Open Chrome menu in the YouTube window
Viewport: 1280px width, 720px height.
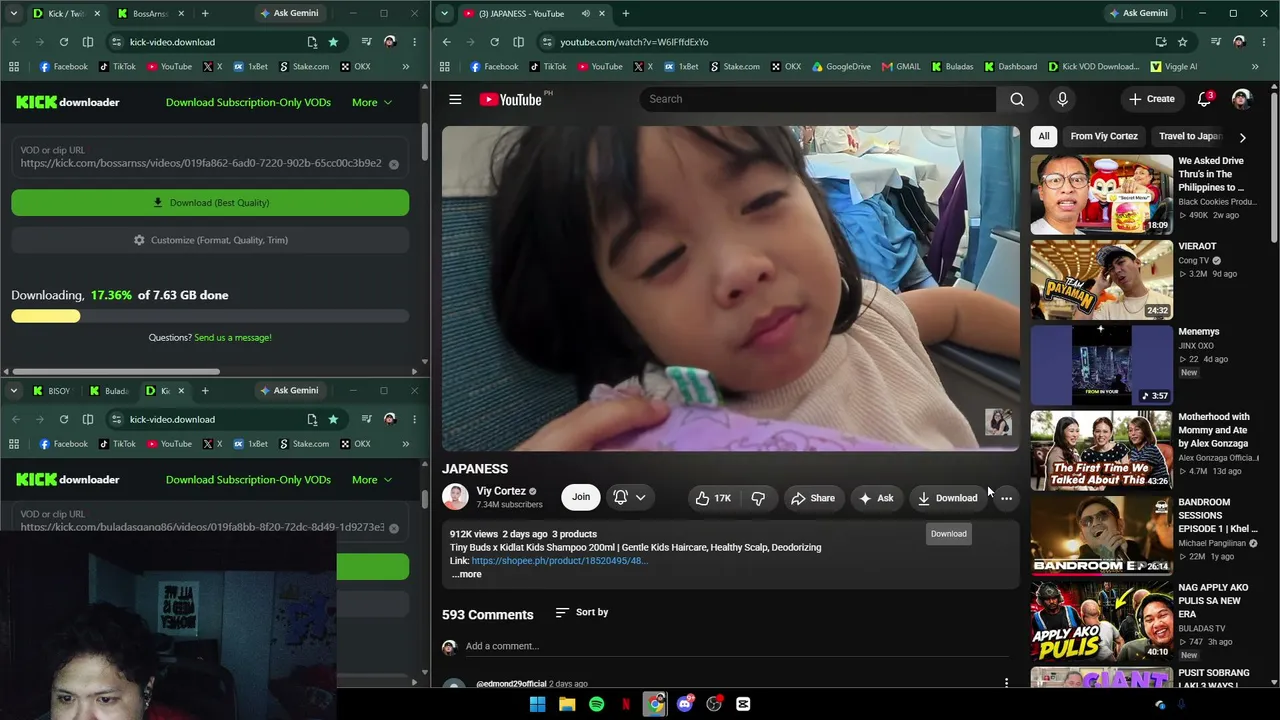click(1263, 42)
